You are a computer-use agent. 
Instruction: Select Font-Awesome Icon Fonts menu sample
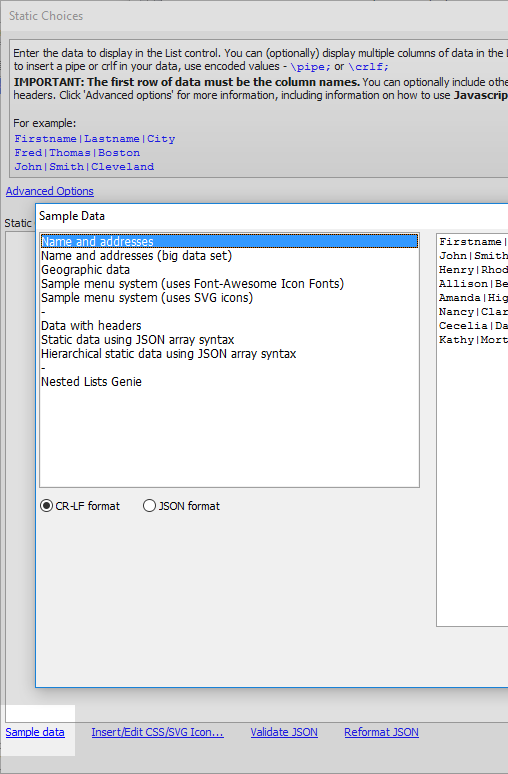coord(229,284)
